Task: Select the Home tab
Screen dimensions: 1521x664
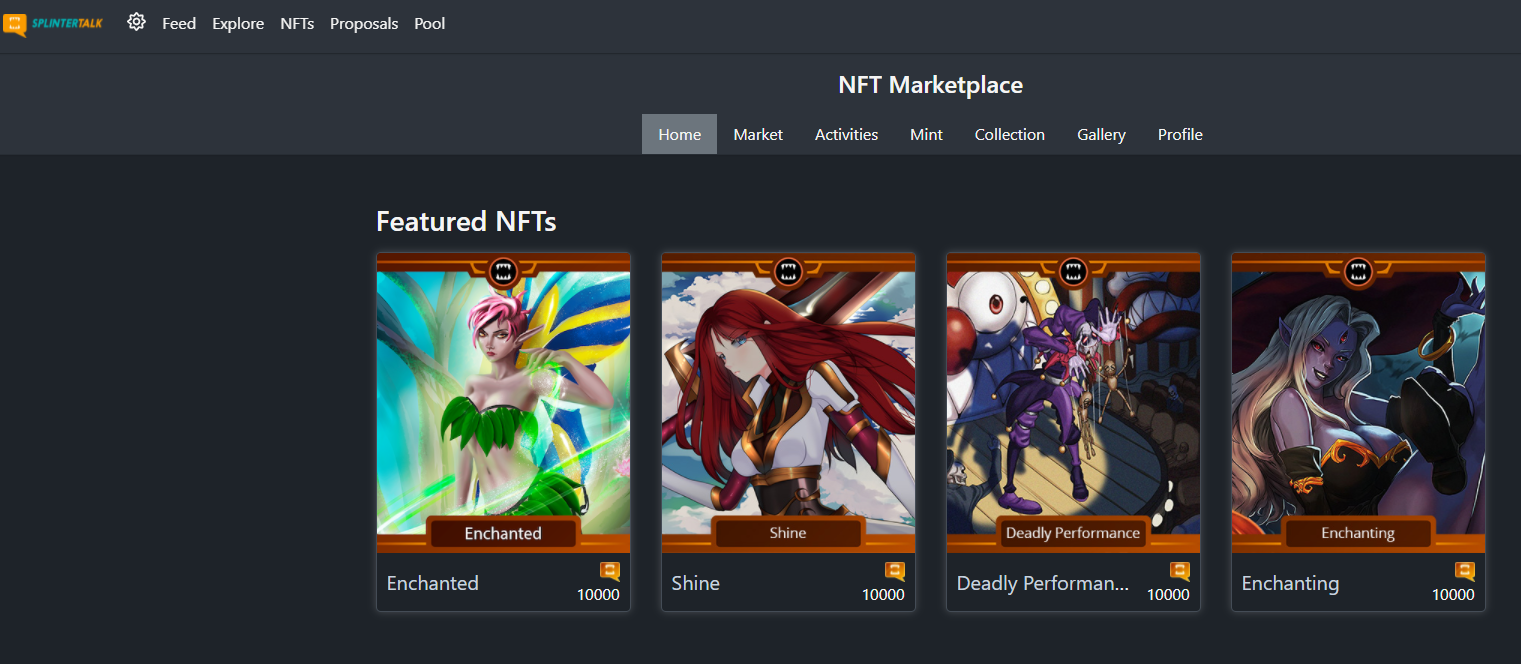Action: [x=679, y=134]
